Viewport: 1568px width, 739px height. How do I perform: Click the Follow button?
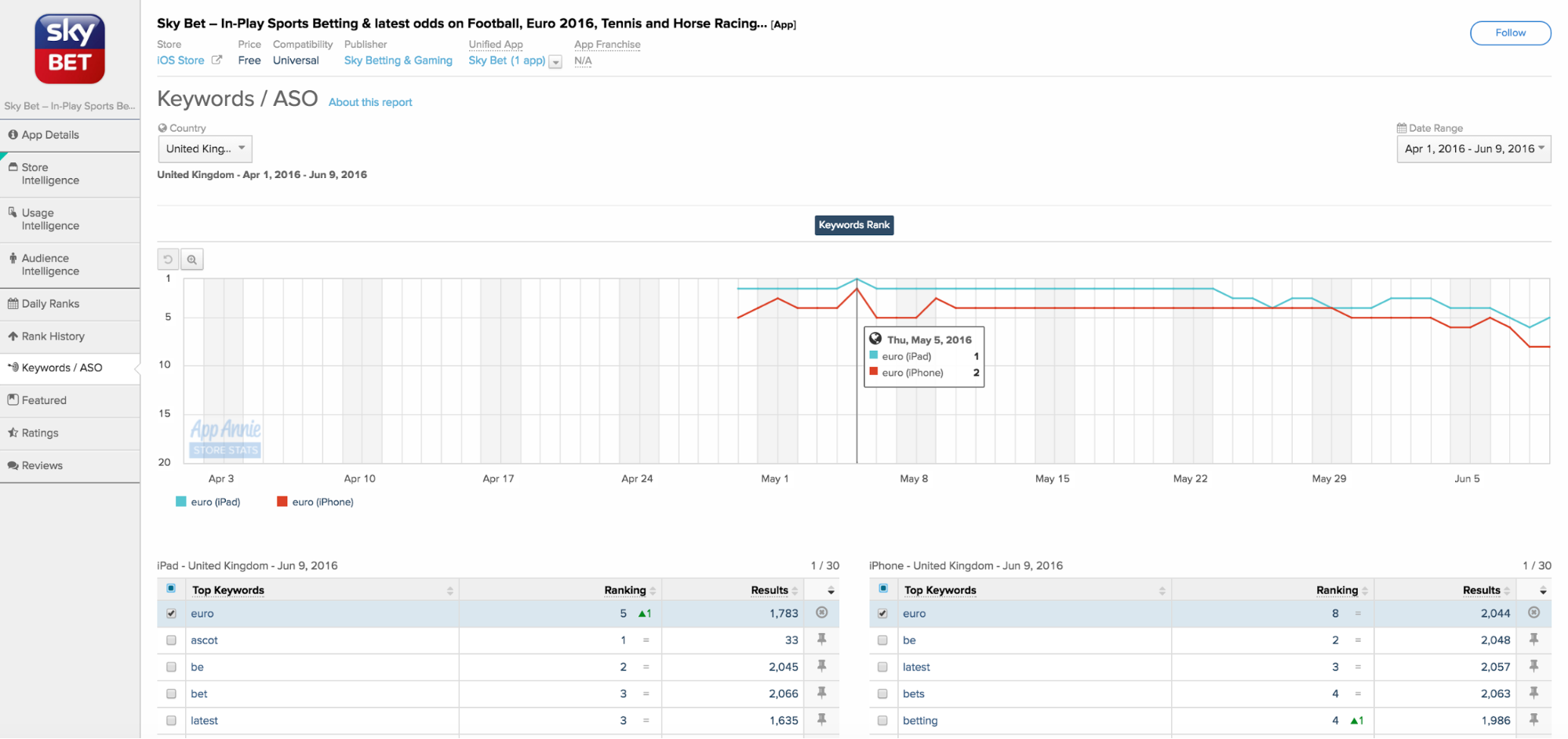(x=1510, y=33)
